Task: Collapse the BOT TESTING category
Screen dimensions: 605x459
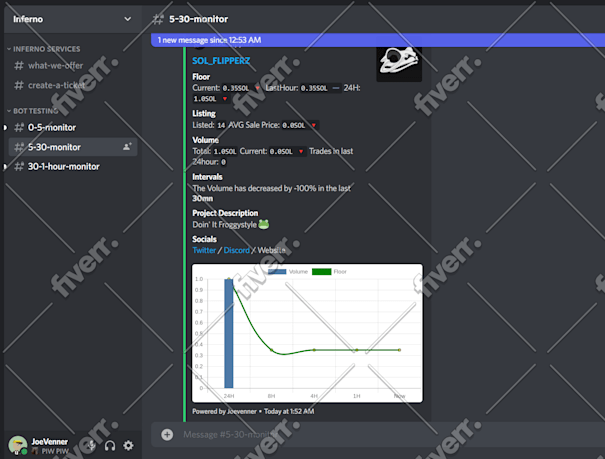Action: click(x=33, y=111)
